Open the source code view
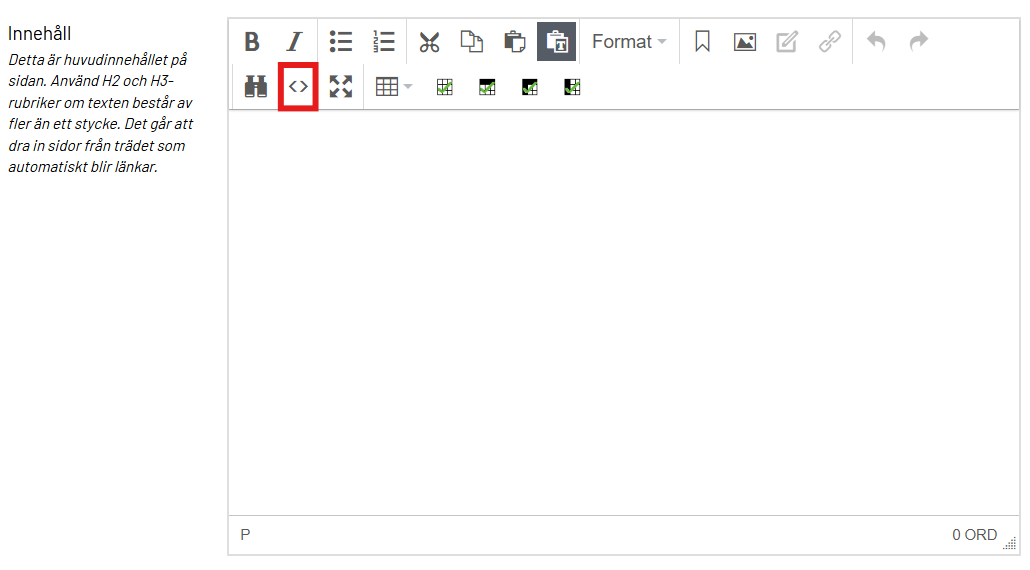The height and width of the screenshot is (570, 1030). tap(298, 87)
